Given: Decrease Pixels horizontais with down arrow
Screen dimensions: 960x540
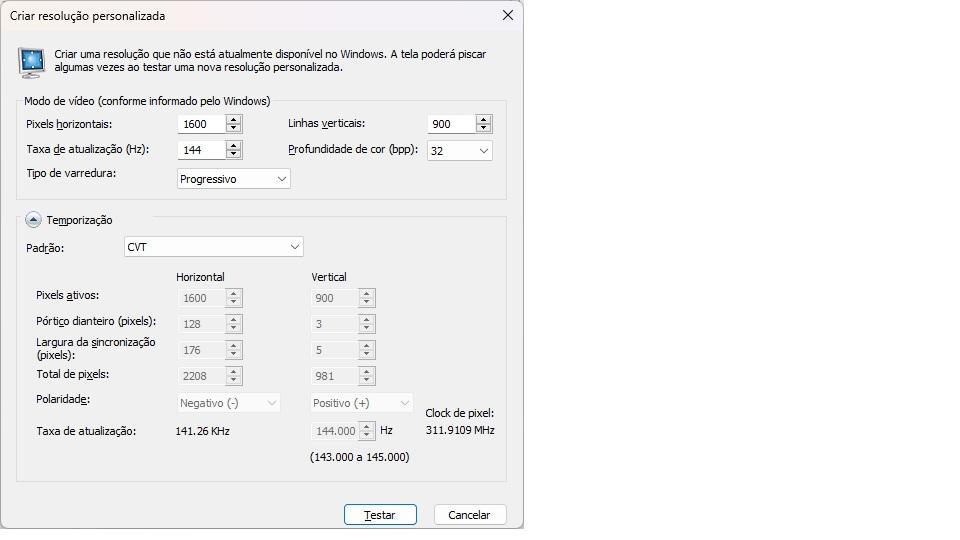Looking at the screenshot, I should (233, 129).
